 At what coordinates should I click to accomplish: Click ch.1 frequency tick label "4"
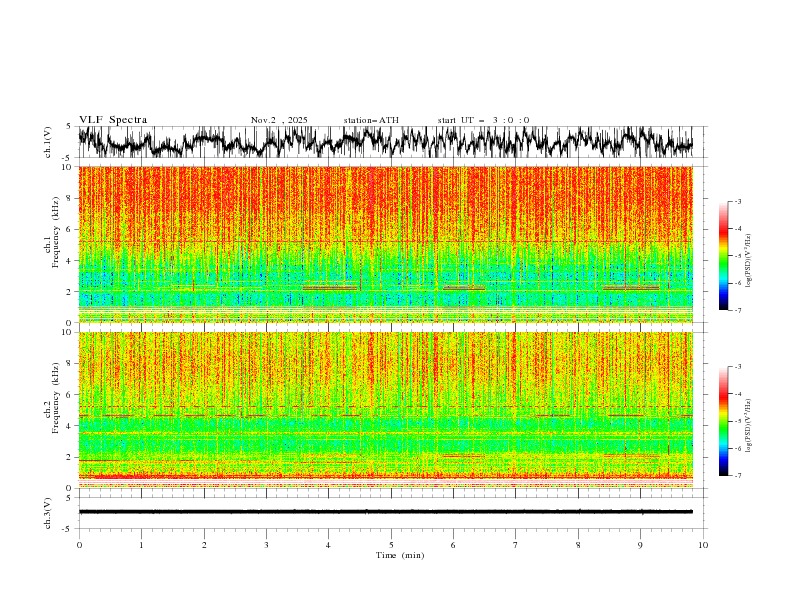[x=70, y=261]
